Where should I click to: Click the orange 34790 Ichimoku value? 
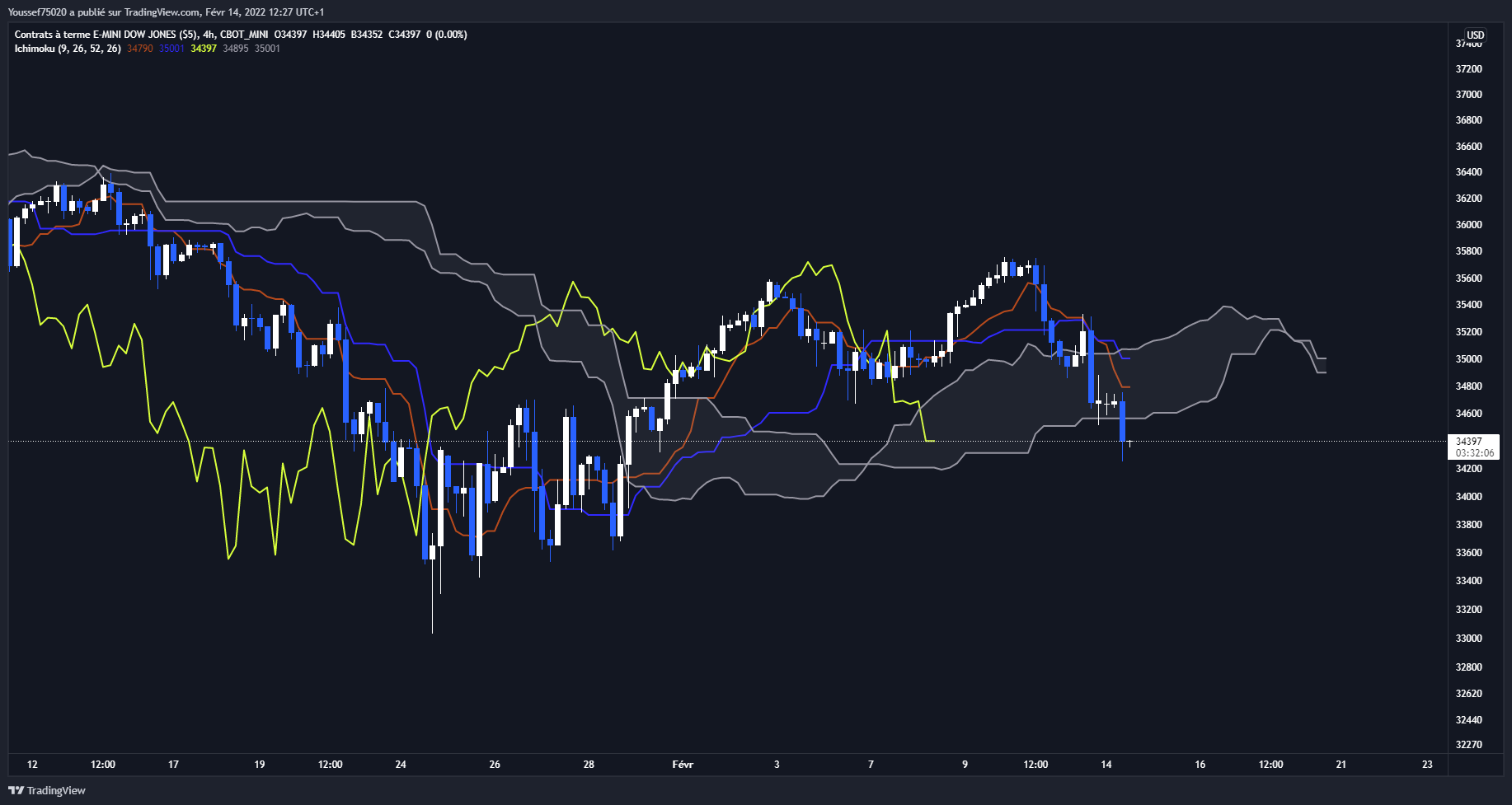pos(140,49)
